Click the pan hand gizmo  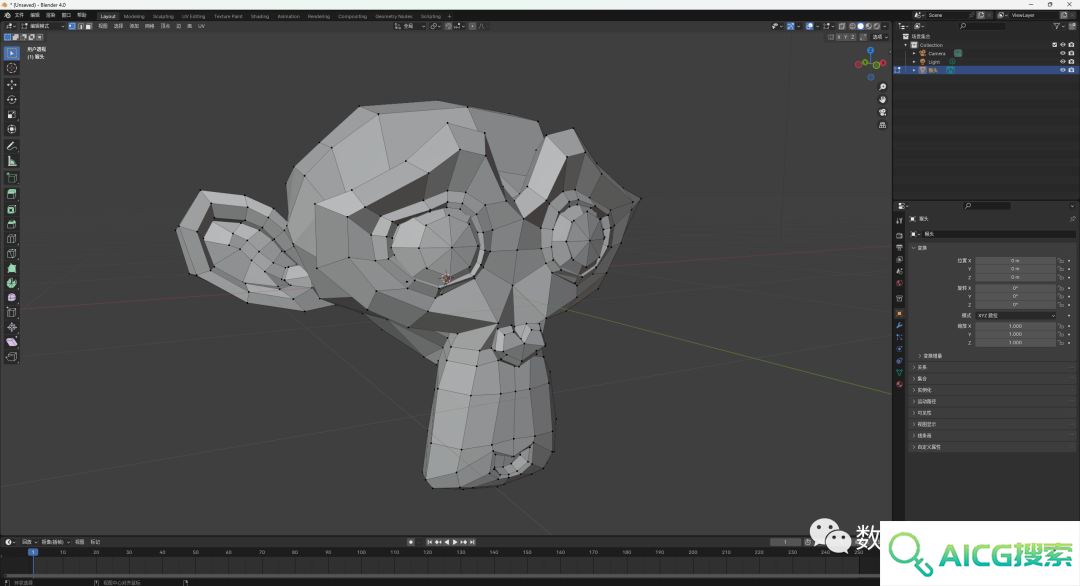[x=882, y=100]
